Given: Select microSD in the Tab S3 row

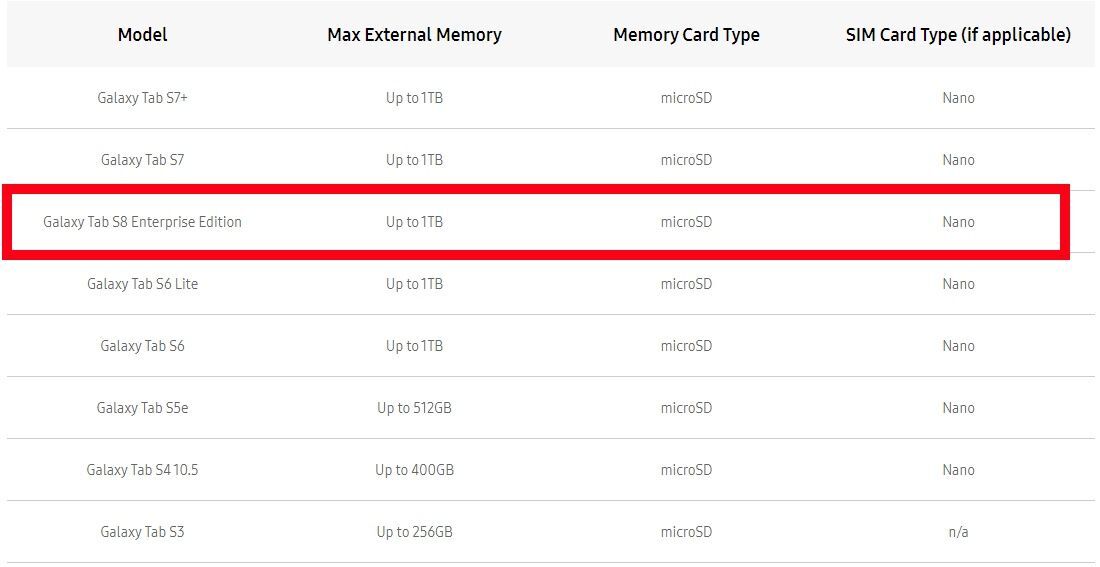Looking at the screenshot, I should (686, 532).
